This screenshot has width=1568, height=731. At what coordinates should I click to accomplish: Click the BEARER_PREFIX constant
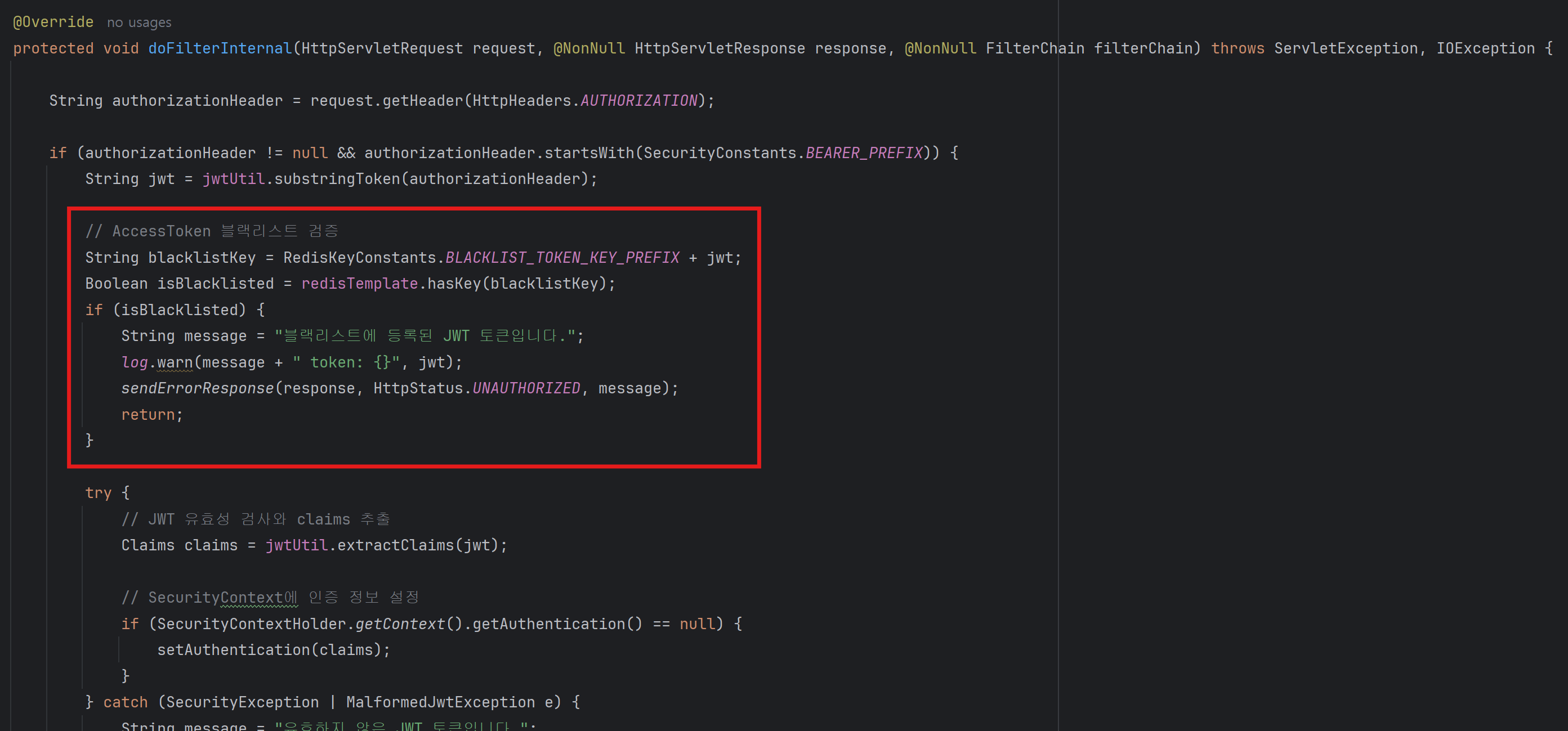pyautogui.click(x=864, y=153)
